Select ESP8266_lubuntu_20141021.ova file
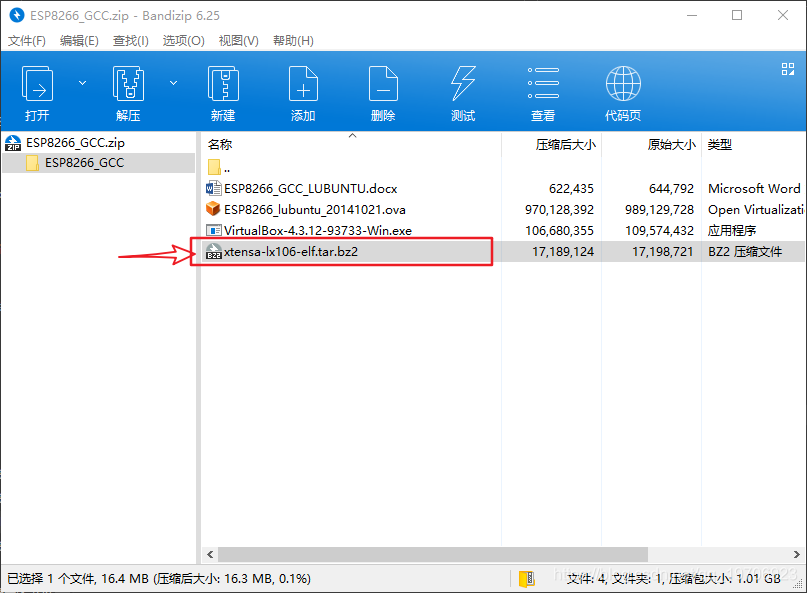The height and width of the screenshot is (593, 807). click(314, 210)
